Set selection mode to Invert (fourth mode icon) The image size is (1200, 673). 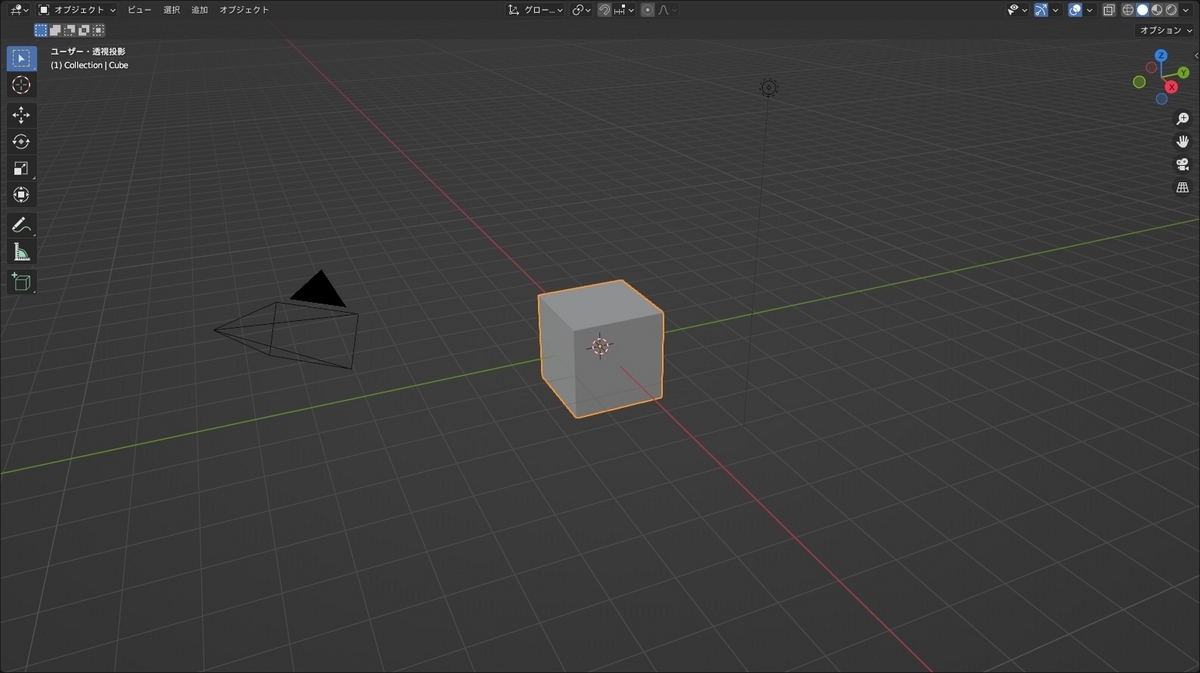[84, 30]
